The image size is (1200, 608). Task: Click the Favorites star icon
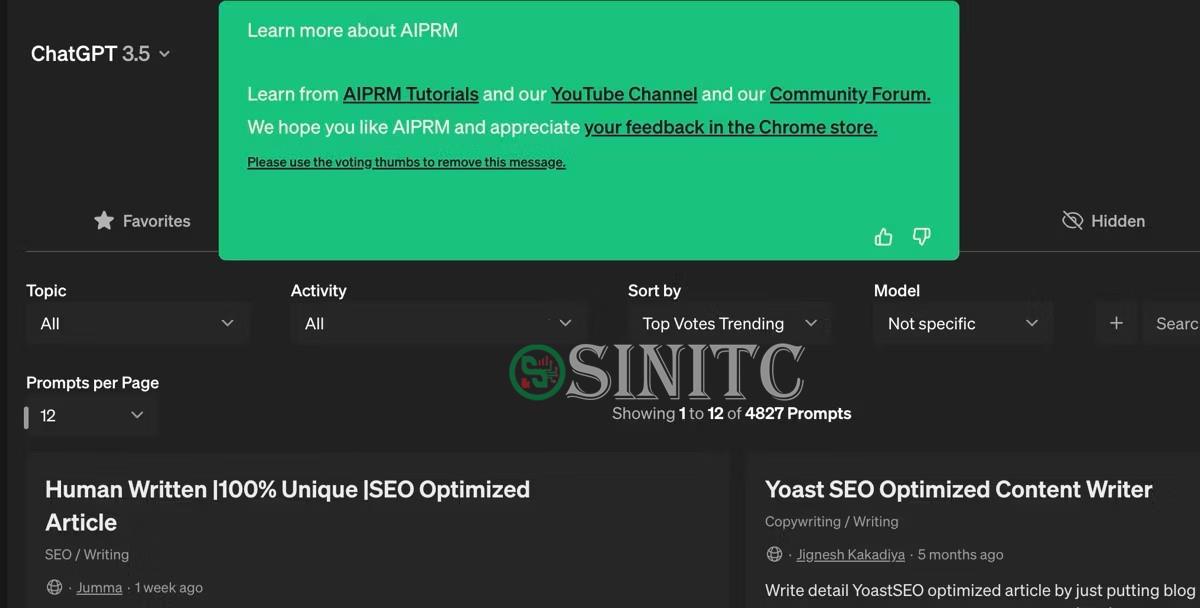click(104, 221)
